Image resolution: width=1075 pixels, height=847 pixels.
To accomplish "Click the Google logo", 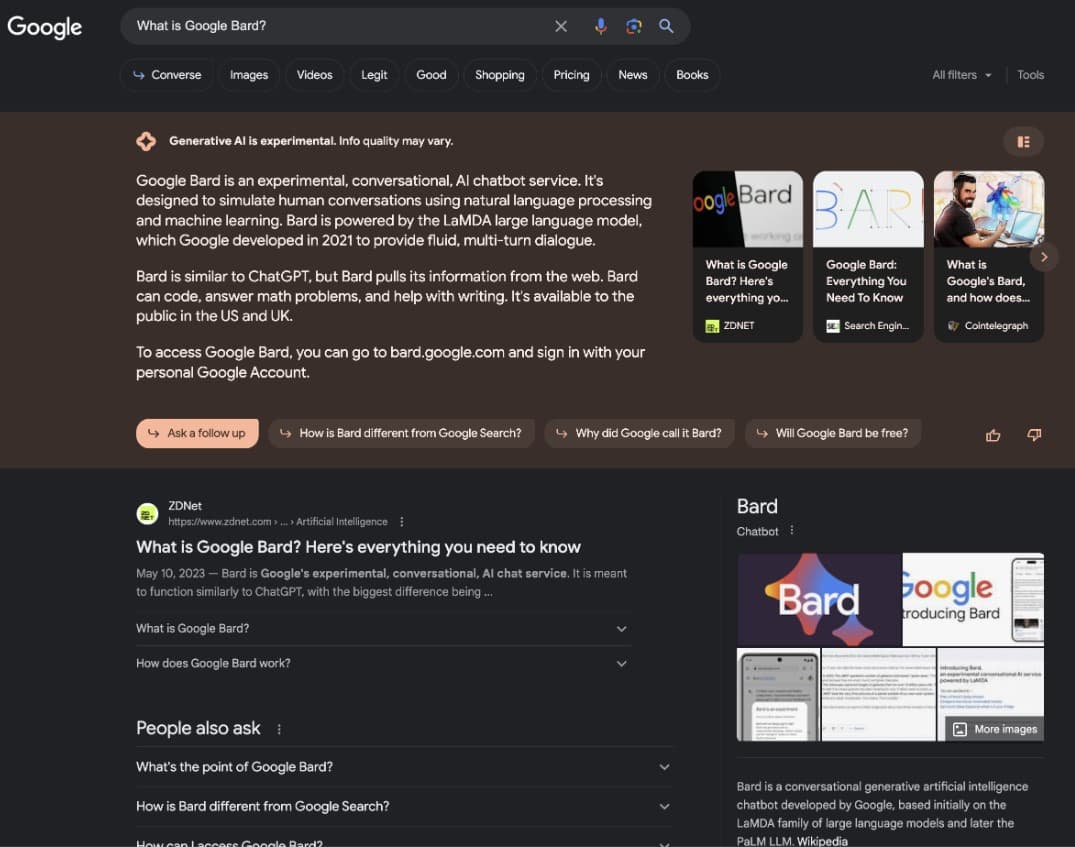I will pyautogui.click(x=45, y=27).
